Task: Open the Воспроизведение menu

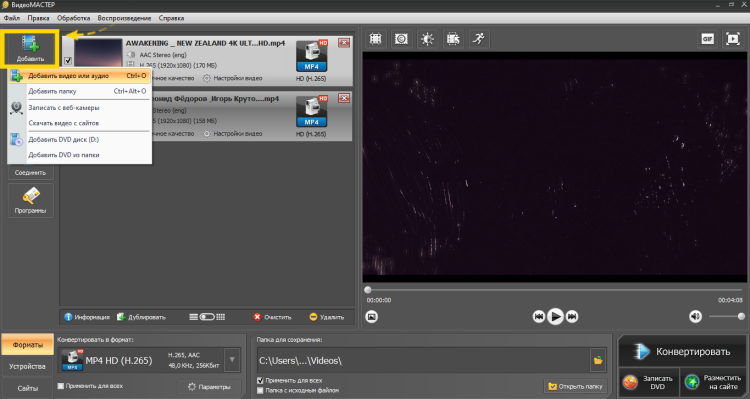Action: coord(124,18)
